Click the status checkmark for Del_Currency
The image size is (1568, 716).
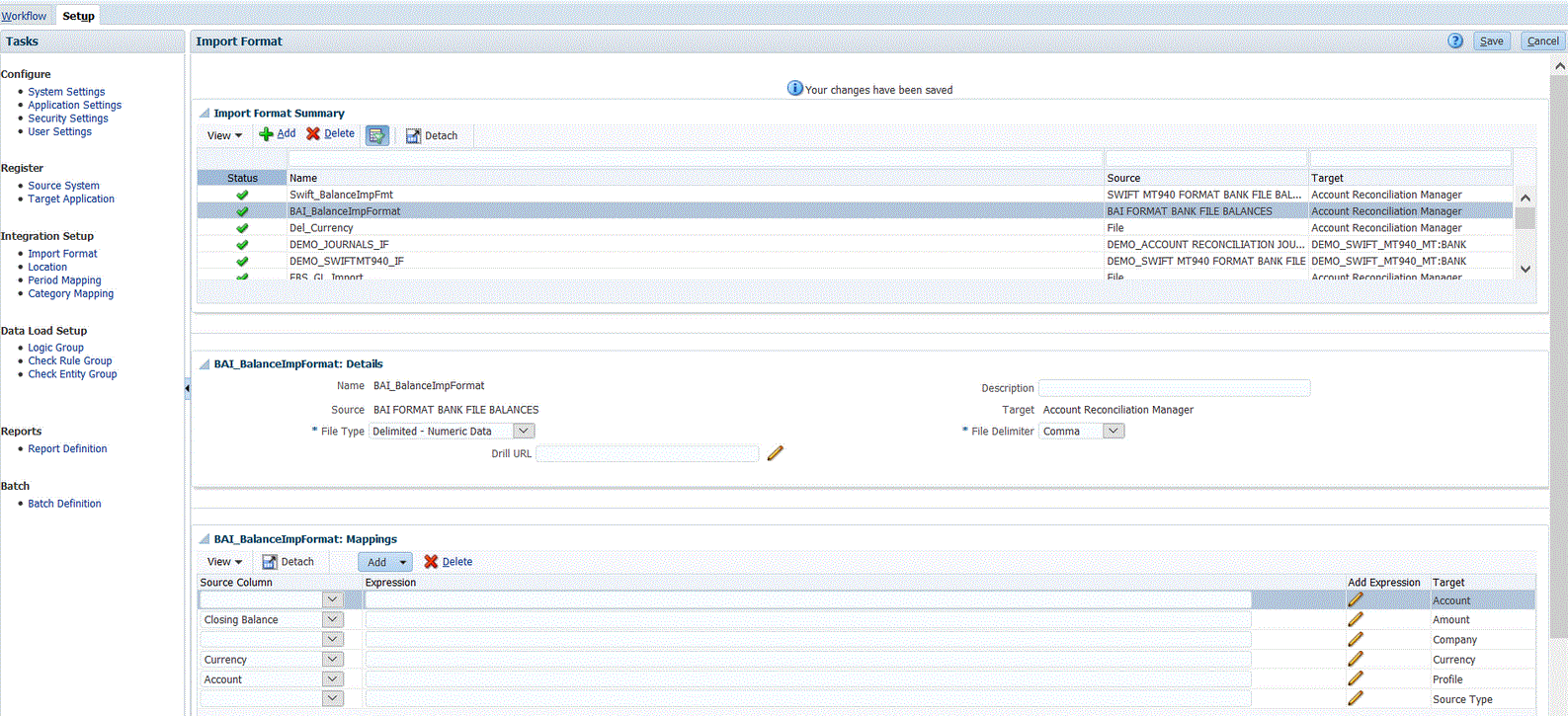click(x=242, y=228)
